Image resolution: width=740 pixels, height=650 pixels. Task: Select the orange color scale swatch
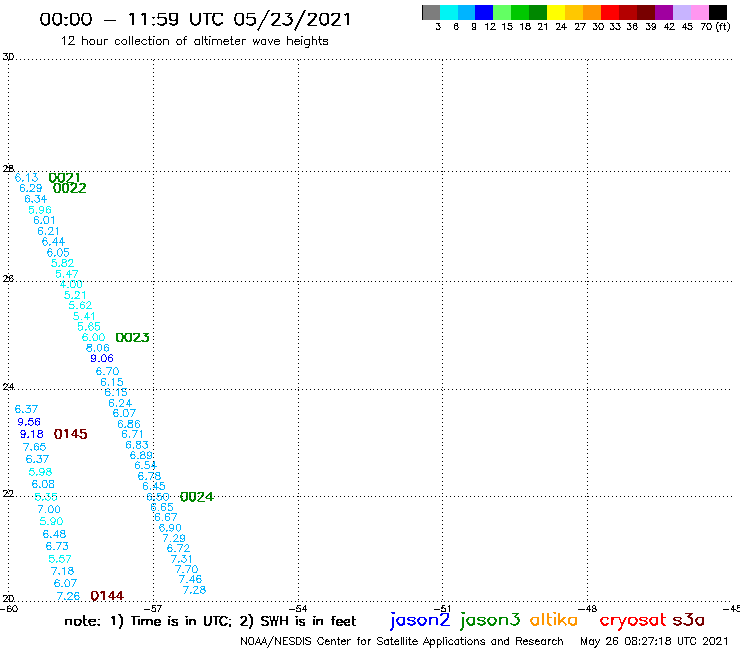tap(592, 12)
